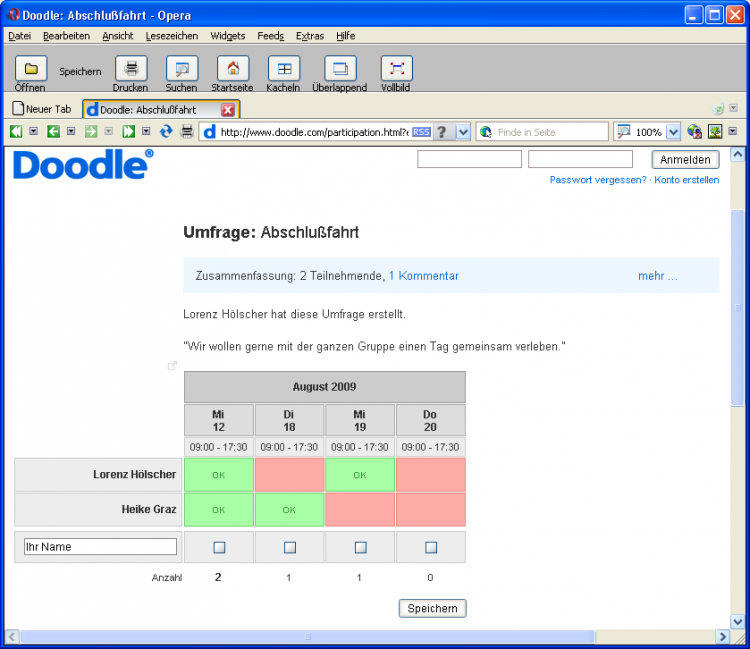The height and width of the screenshot is (649, 750).
Task: Click the horizontal scrollbar right arrow
Action: (x=723, y=637)
